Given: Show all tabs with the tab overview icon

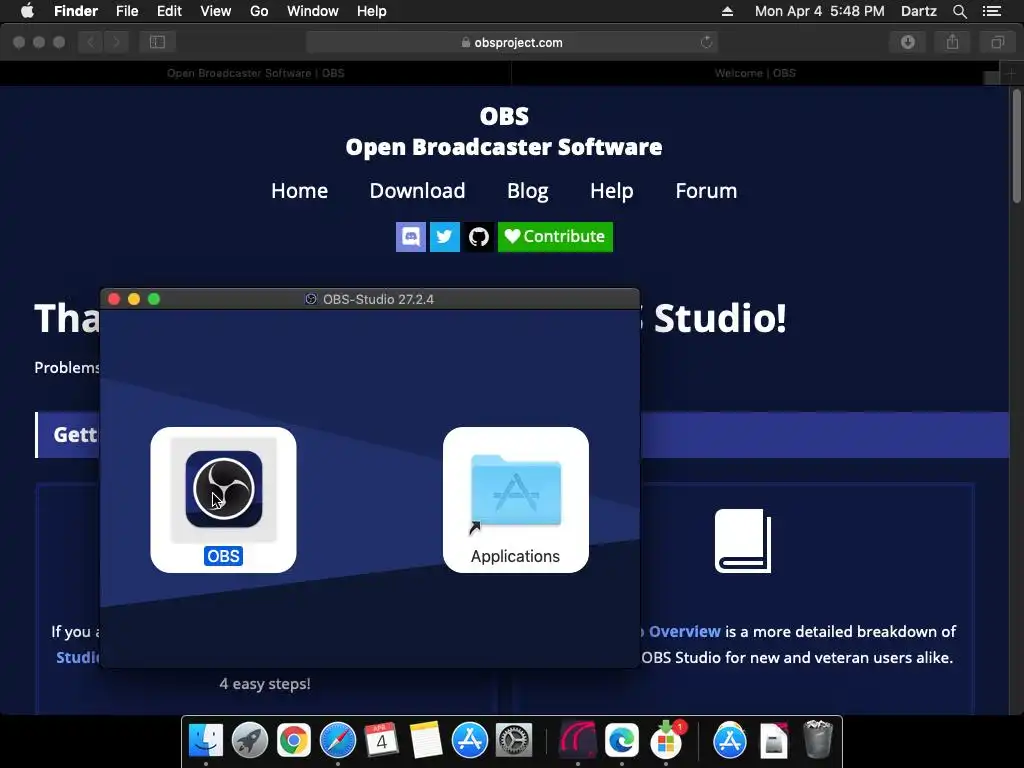Looking at the screenshot, I should point(997,42).
